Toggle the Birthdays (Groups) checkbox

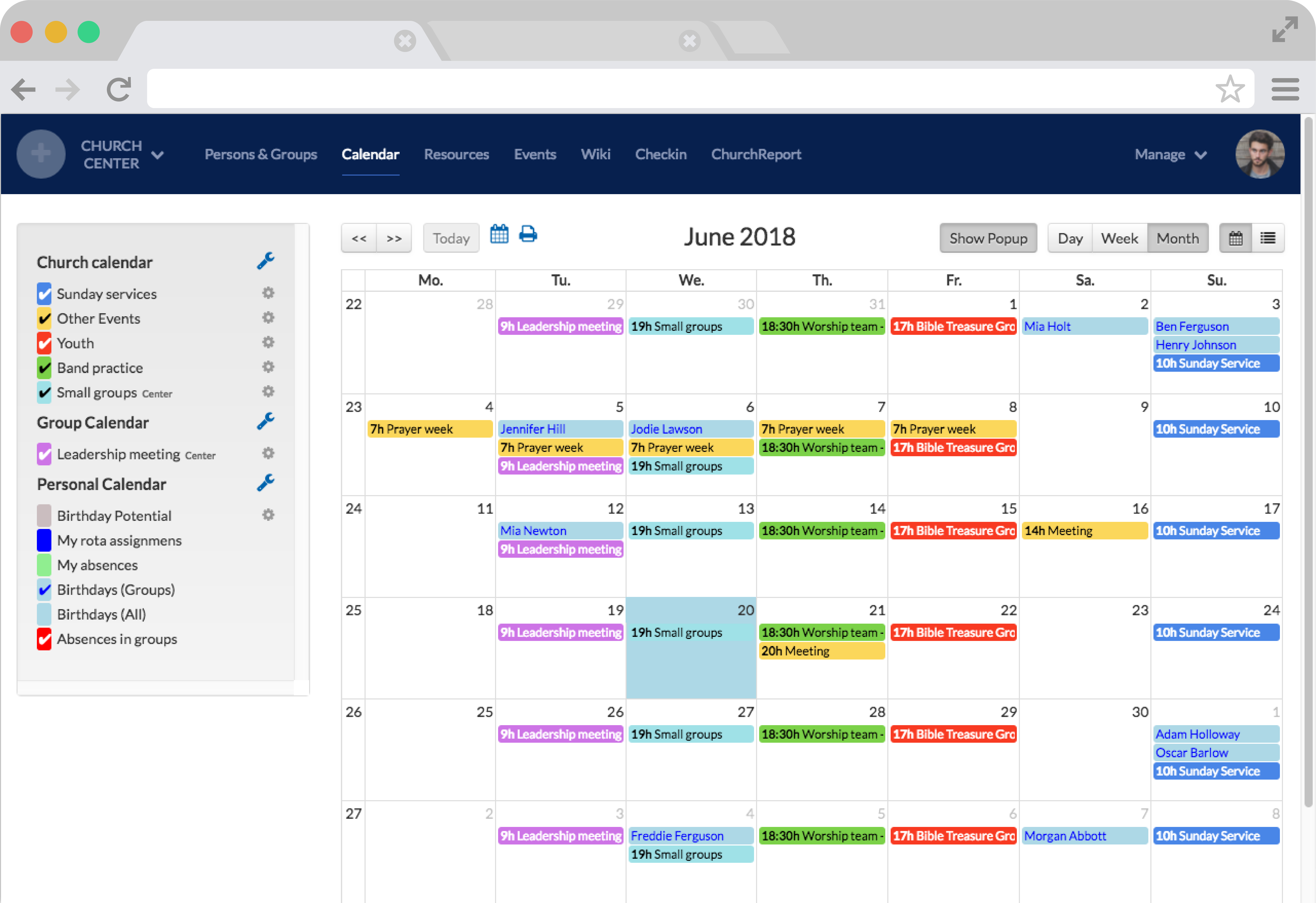(x=44, y=589)
